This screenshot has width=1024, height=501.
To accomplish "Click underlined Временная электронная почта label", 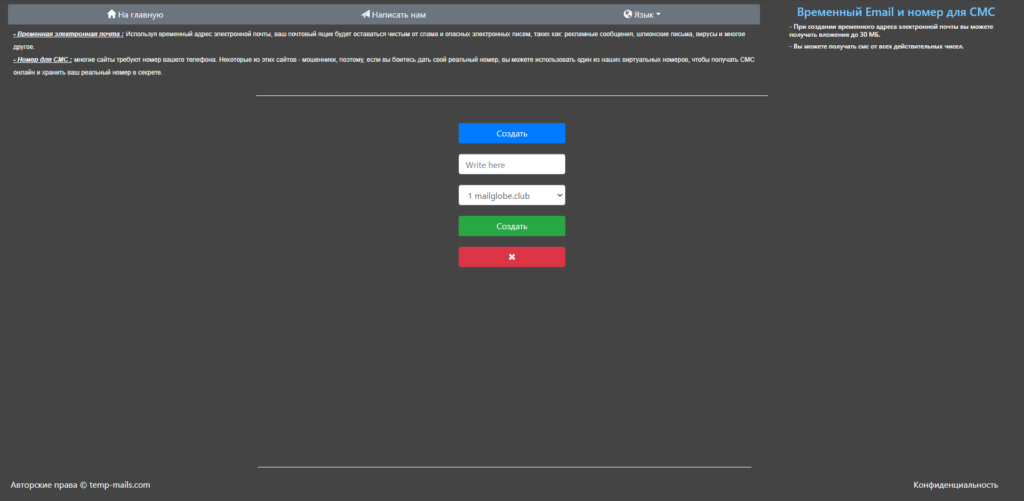I will click(x=68, y=34).
